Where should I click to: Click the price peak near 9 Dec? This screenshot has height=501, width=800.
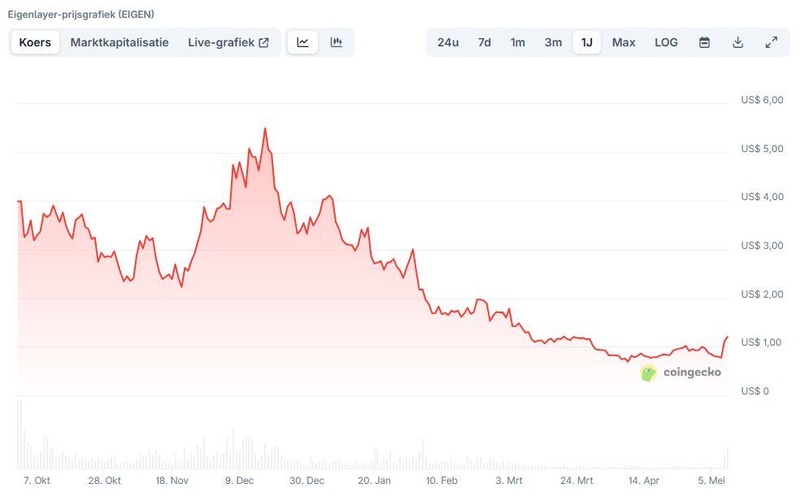(x=265, y=129)
